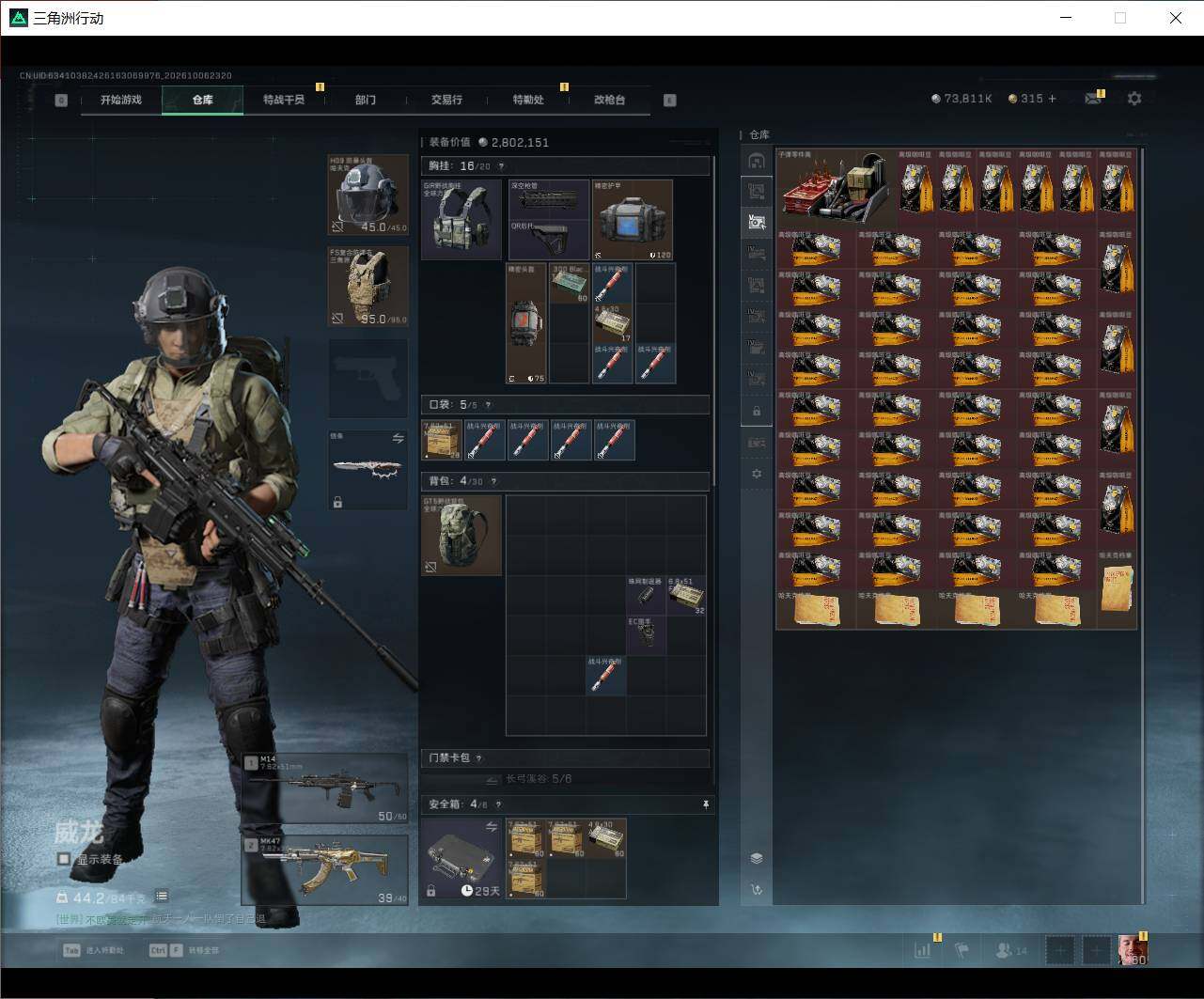The width and height of the screenshot is (1204, 999).
Task: Click the pin icon on 安全箱 header
Action: [705, 804]
